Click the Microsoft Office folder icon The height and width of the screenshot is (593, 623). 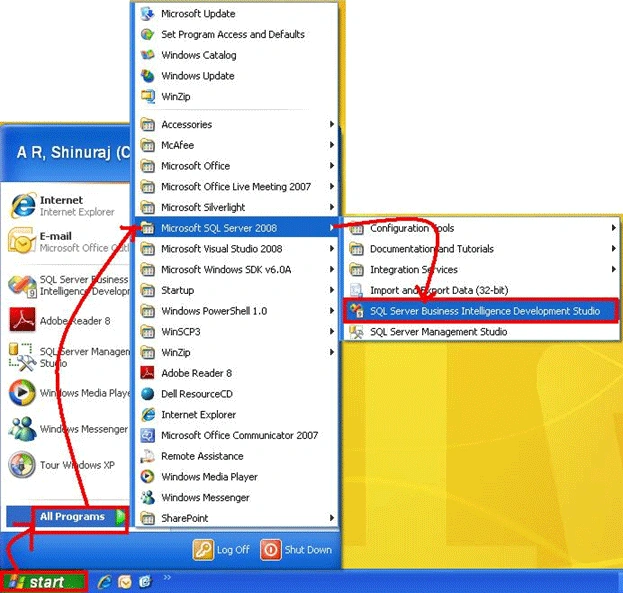147,166
